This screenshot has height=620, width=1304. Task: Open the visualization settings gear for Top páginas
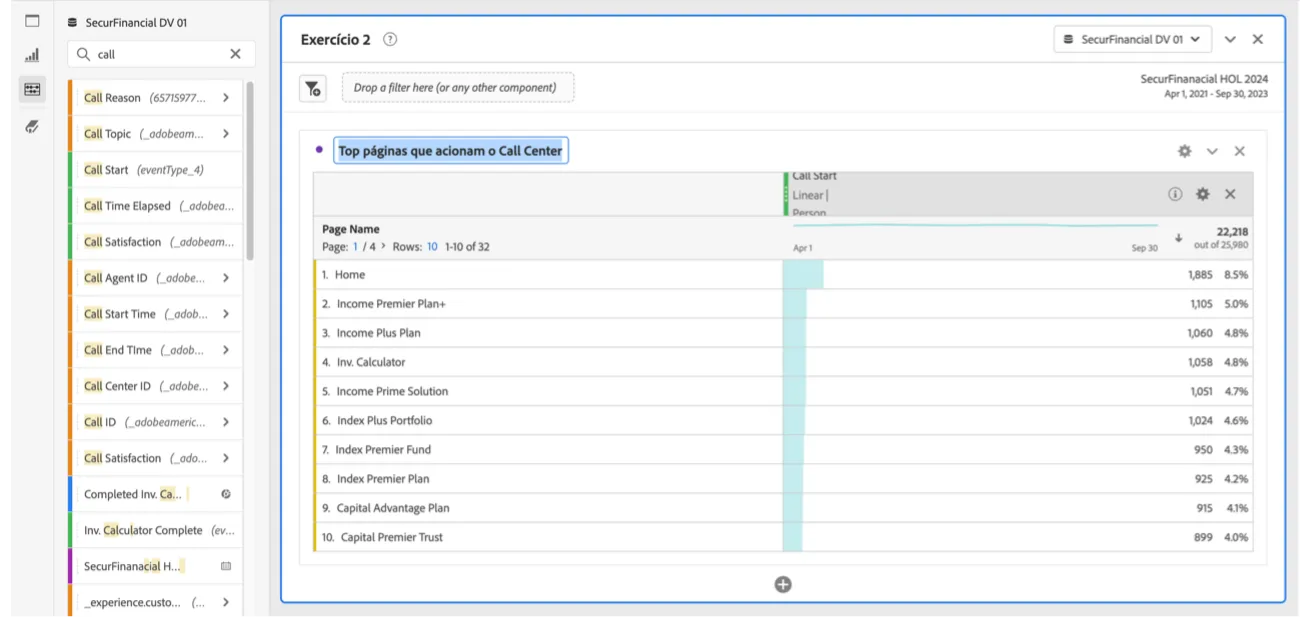pos(1185,151)
